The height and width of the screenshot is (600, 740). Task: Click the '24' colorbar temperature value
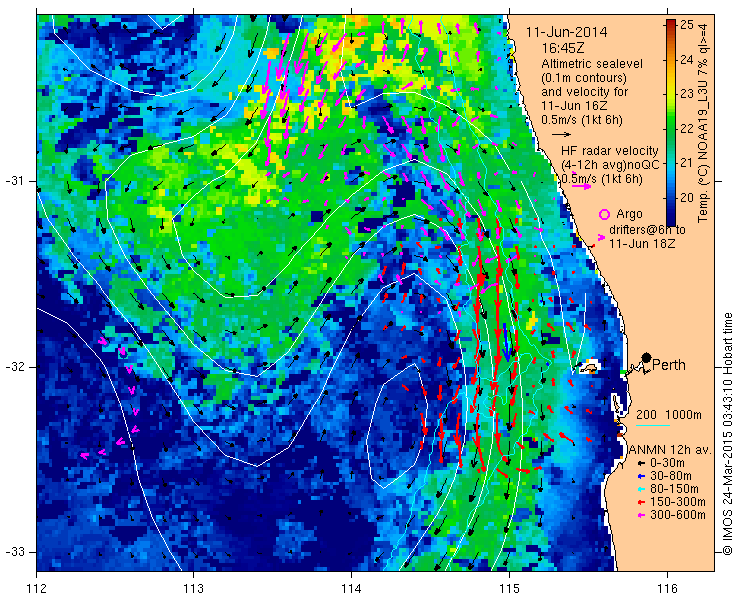(x=687, y=59)
